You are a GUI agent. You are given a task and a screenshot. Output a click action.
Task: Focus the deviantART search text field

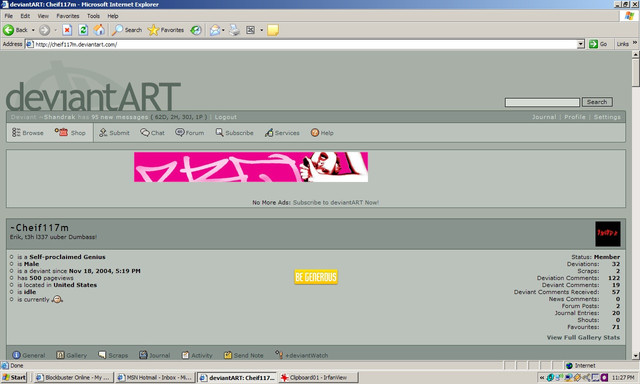pos(542,102)
